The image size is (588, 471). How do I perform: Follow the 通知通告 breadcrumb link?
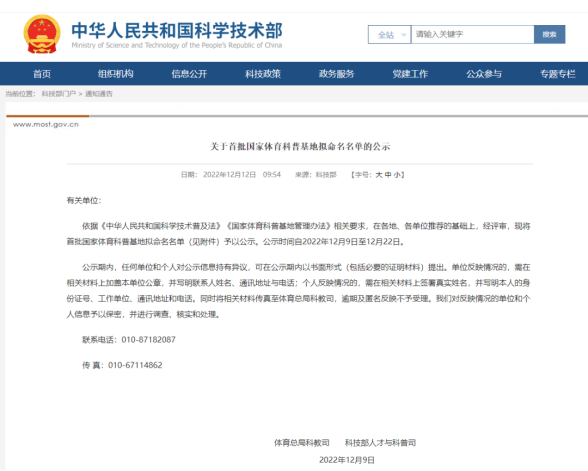point(99,94)
